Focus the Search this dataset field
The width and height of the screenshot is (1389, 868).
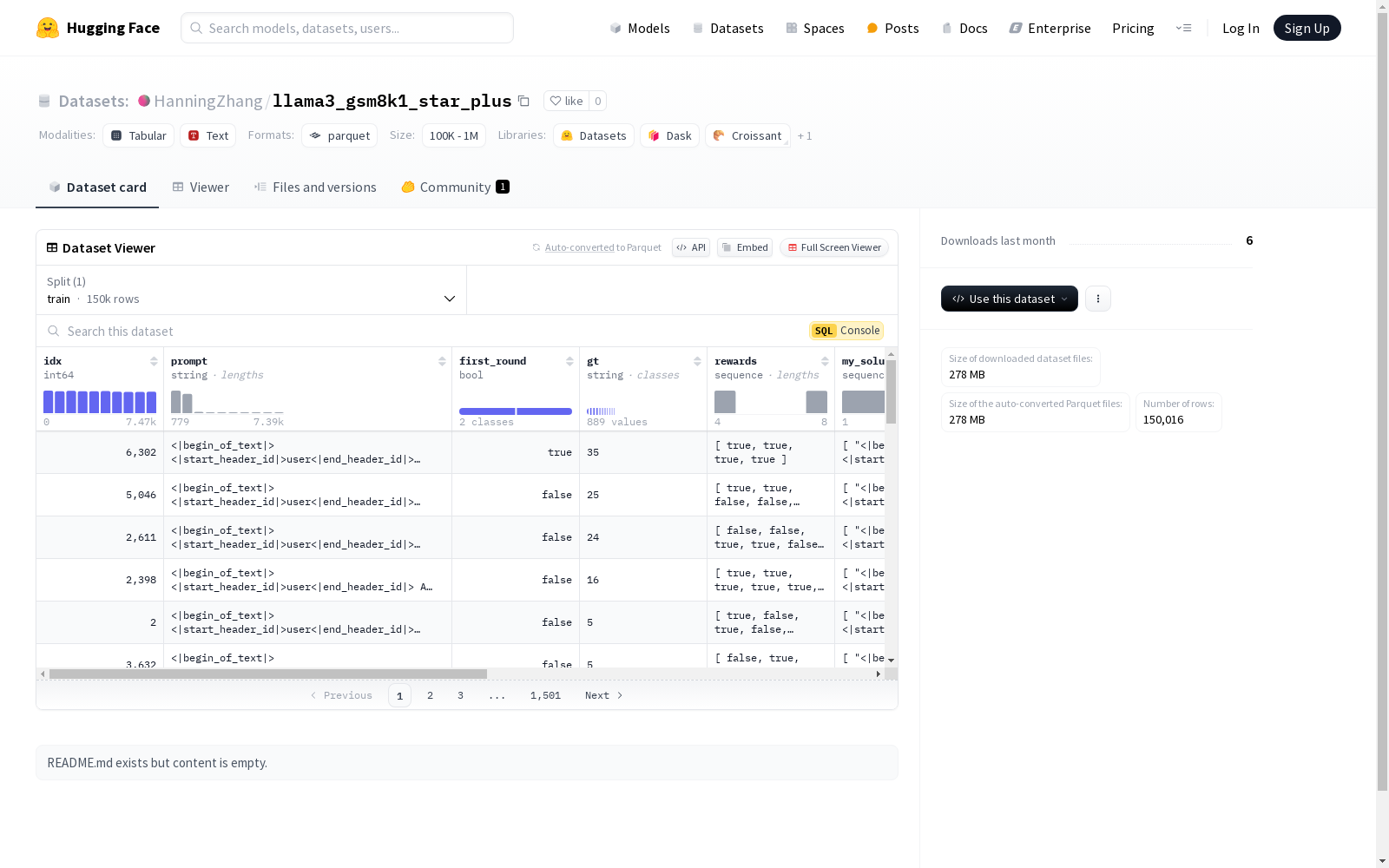click(425, 331)
